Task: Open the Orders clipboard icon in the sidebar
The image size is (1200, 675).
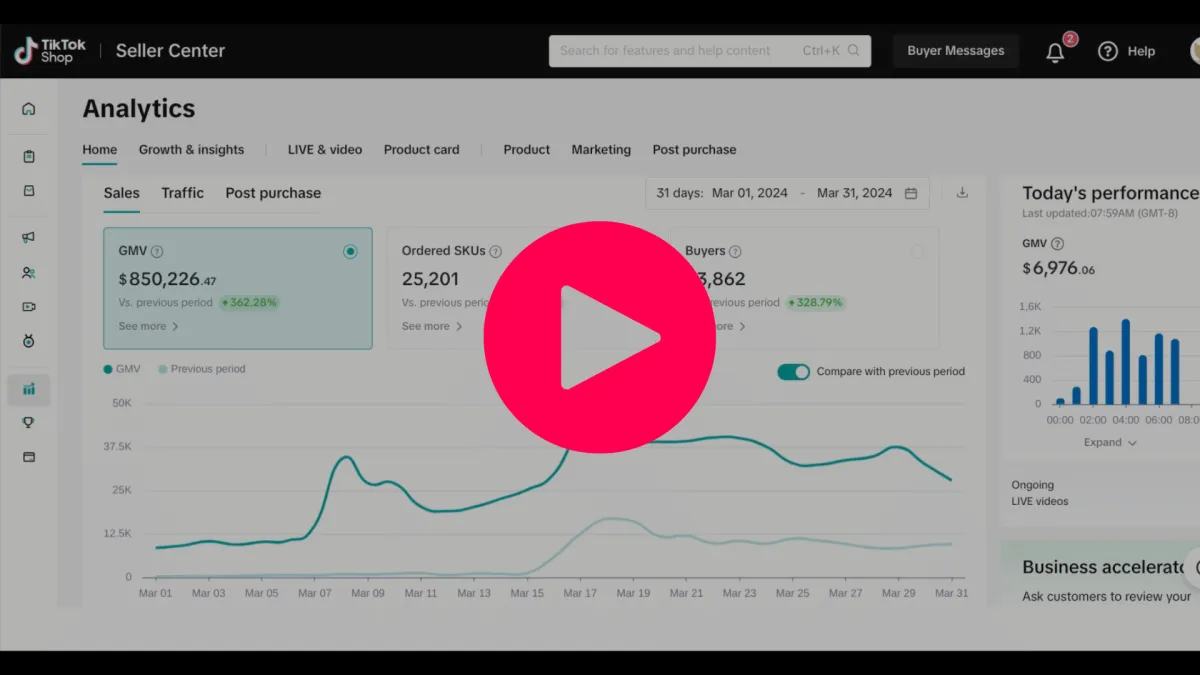Action: [x=29, y=156]
